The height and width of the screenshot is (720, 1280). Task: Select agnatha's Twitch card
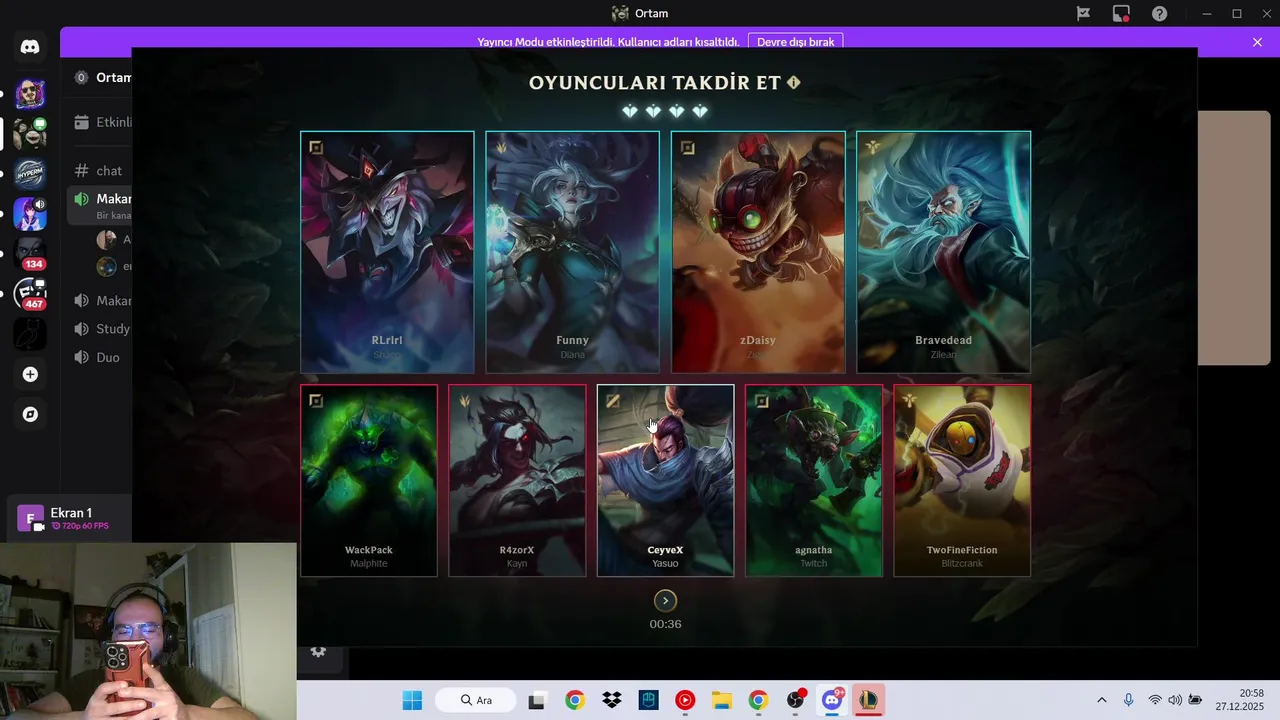(813, 480)
